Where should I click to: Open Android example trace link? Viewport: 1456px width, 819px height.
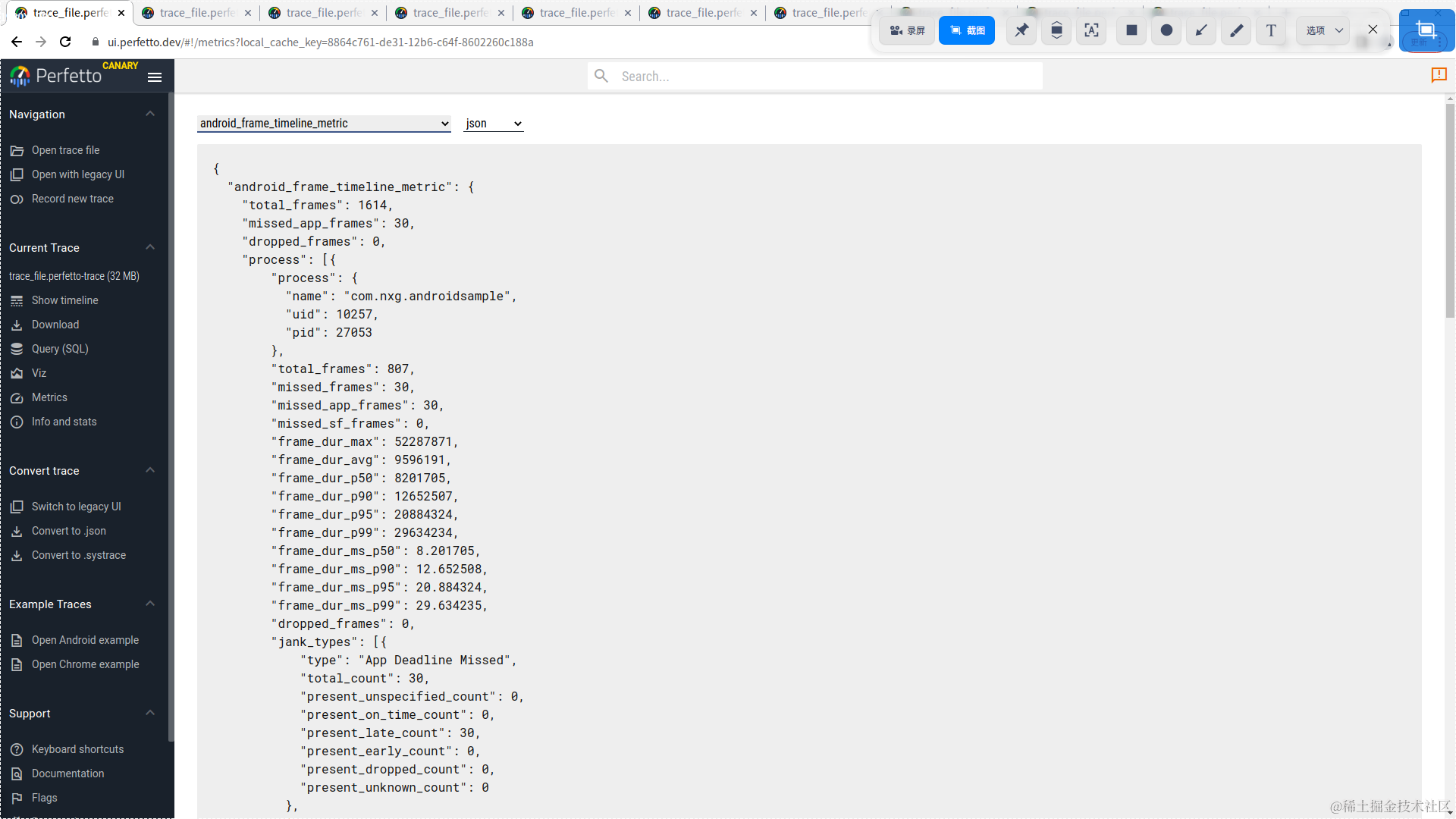[85, 640]
